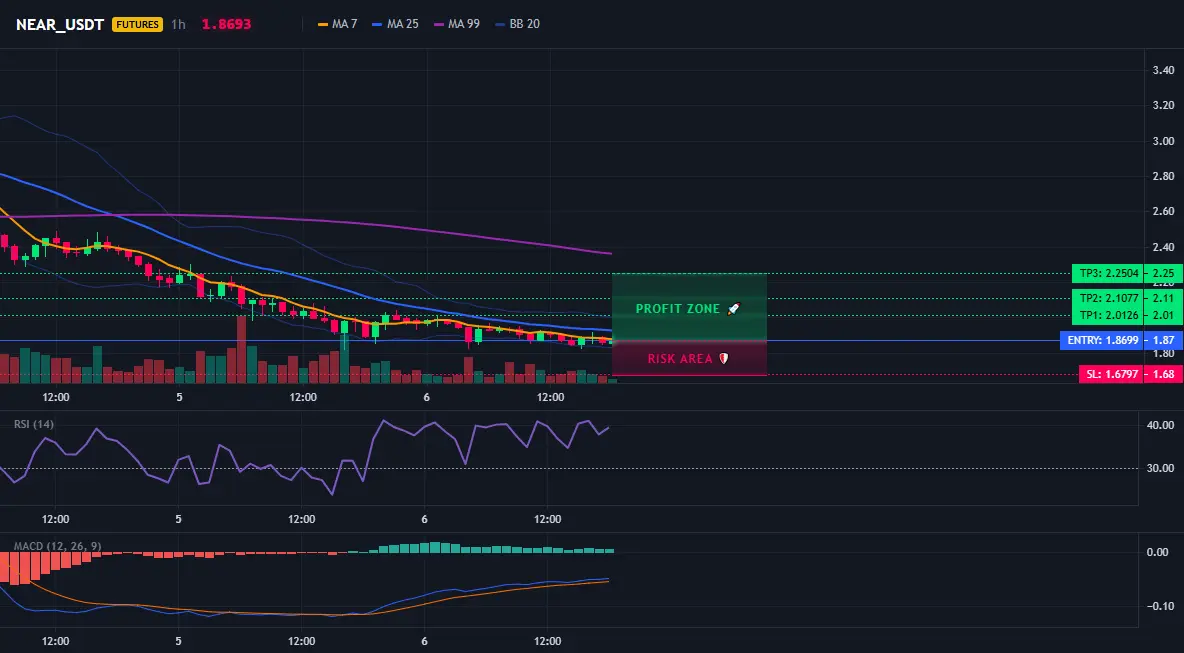
Task: Click the MACD (12, 26, 9) label
Action: [x=57, y=546]
